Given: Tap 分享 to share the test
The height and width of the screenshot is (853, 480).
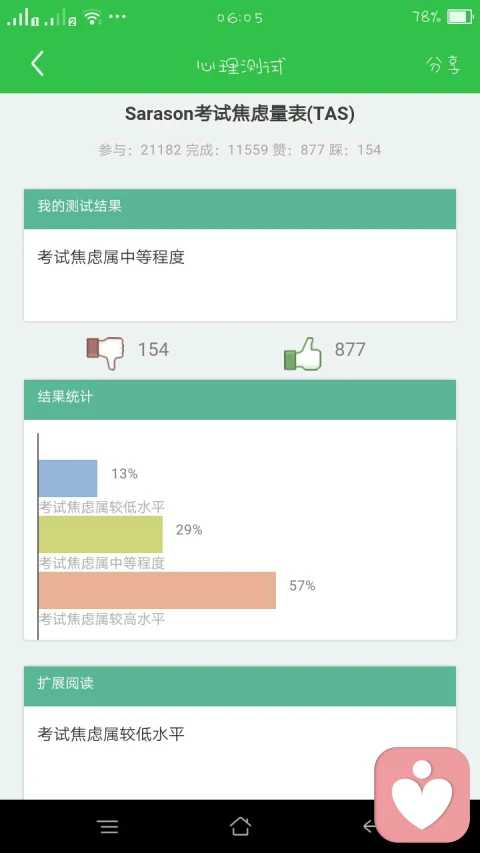Looking at the screenshot, I should 443,65.
